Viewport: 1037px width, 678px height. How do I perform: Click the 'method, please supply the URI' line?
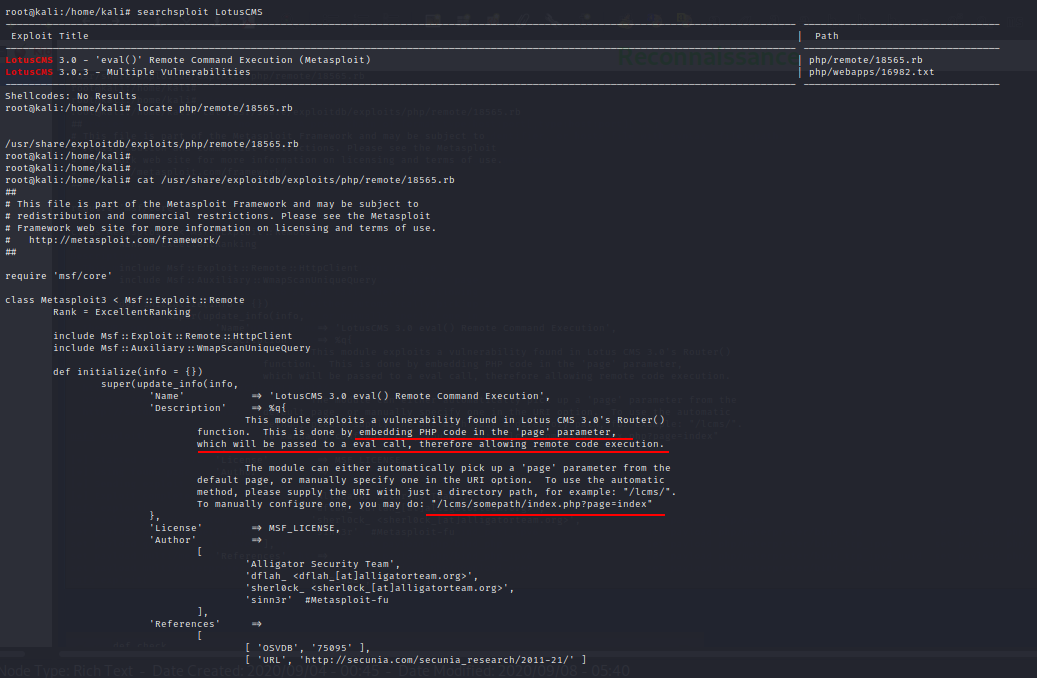[x=436, y=491]
